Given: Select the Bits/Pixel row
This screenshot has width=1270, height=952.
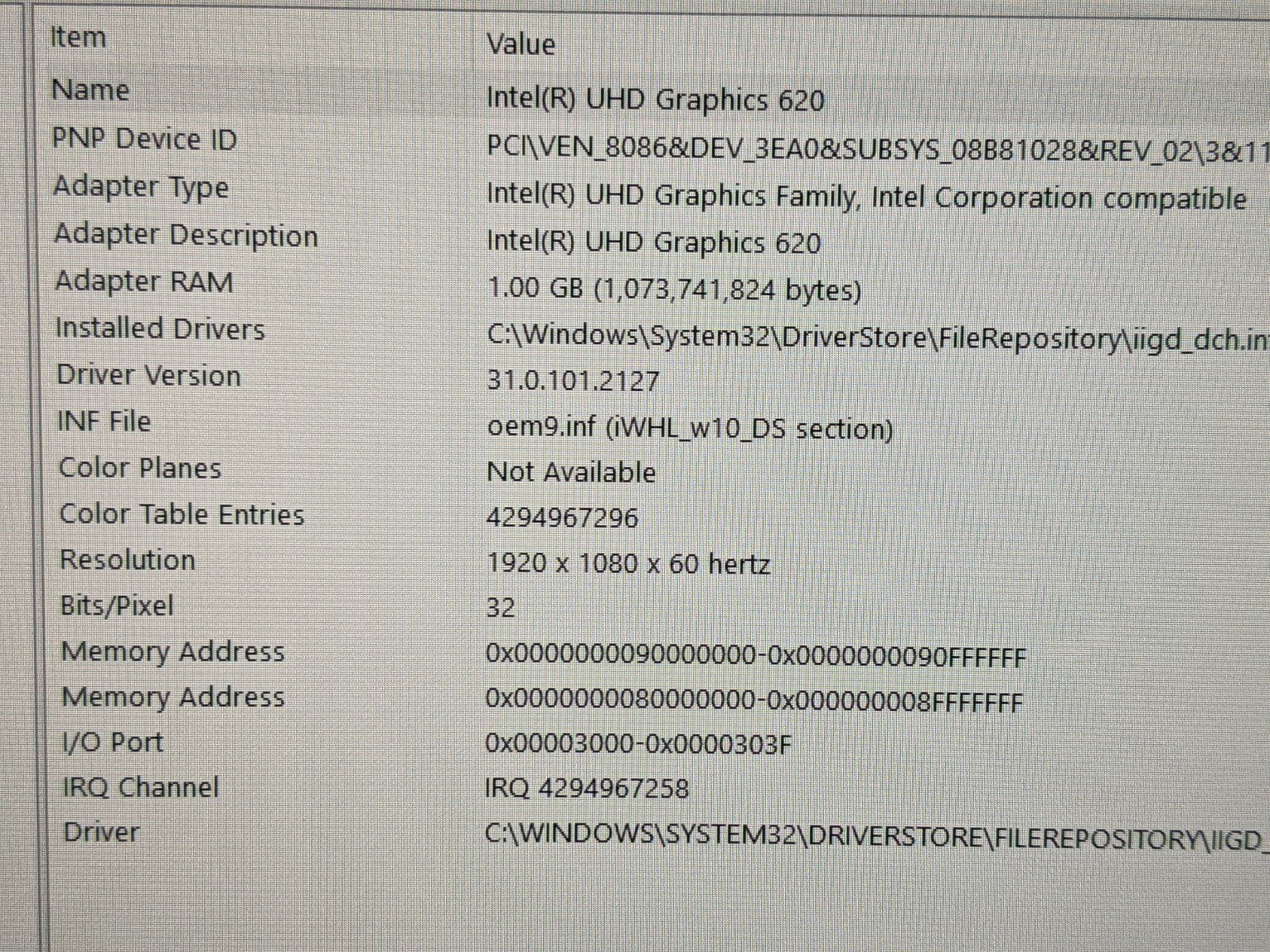Looking at the screenshot, I should click(116, 606).
